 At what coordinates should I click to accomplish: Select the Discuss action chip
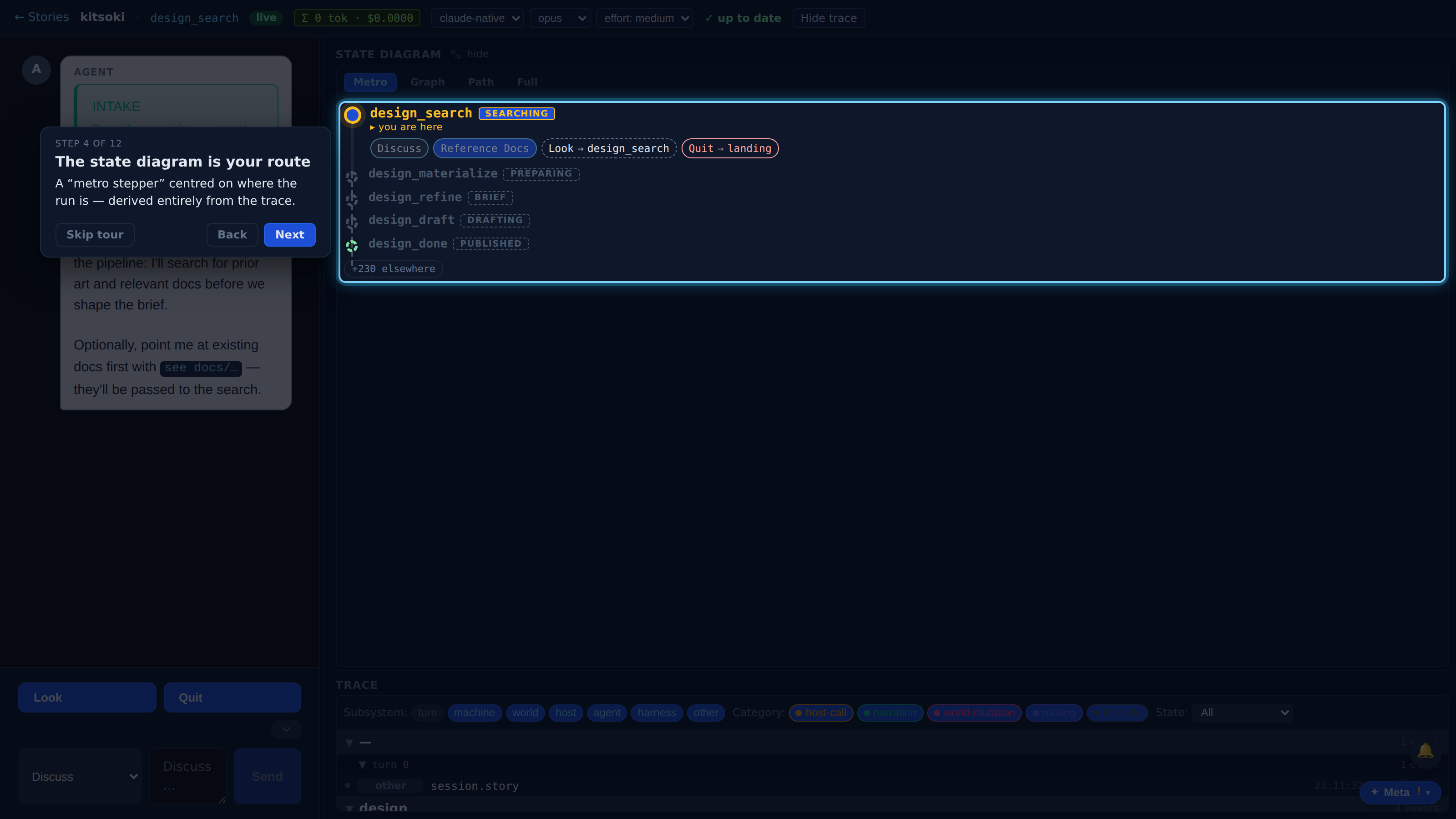tap(399, 149)
